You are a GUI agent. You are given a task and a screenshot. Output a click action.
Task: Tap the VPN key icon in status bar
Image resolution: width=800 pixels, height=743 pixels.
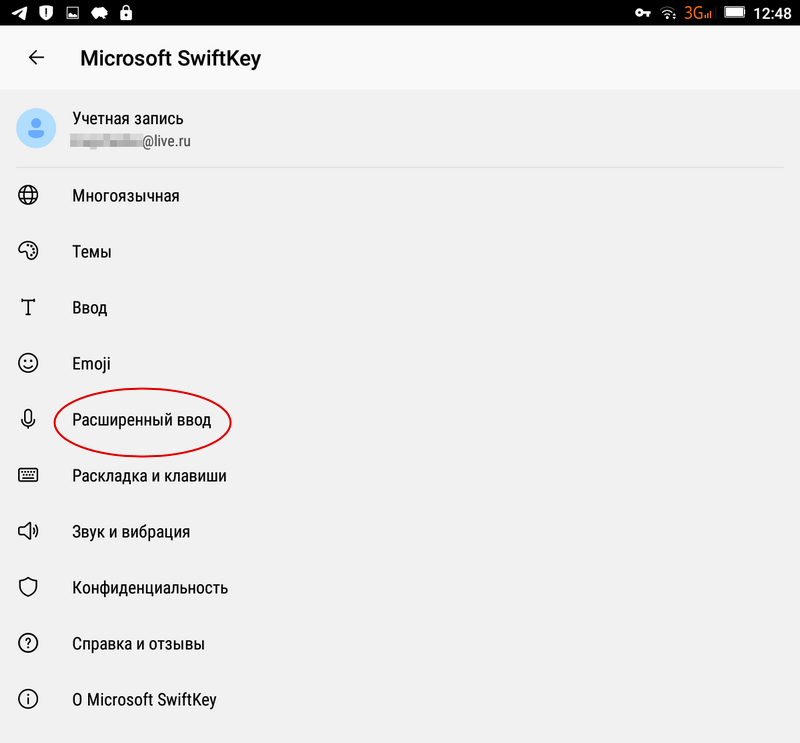coord(642,13)
